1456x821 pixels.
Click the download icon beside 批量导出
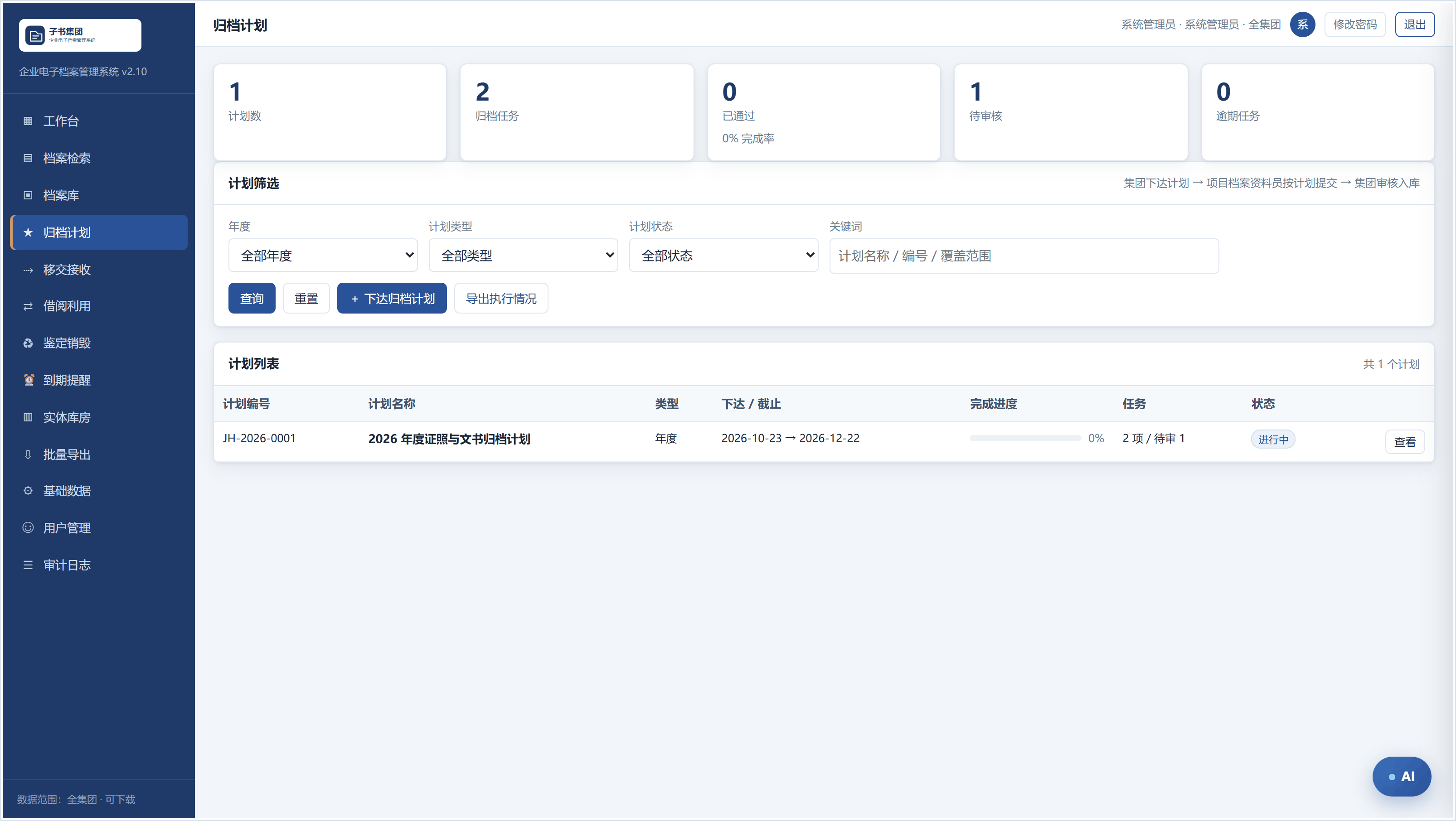point(28,455)
